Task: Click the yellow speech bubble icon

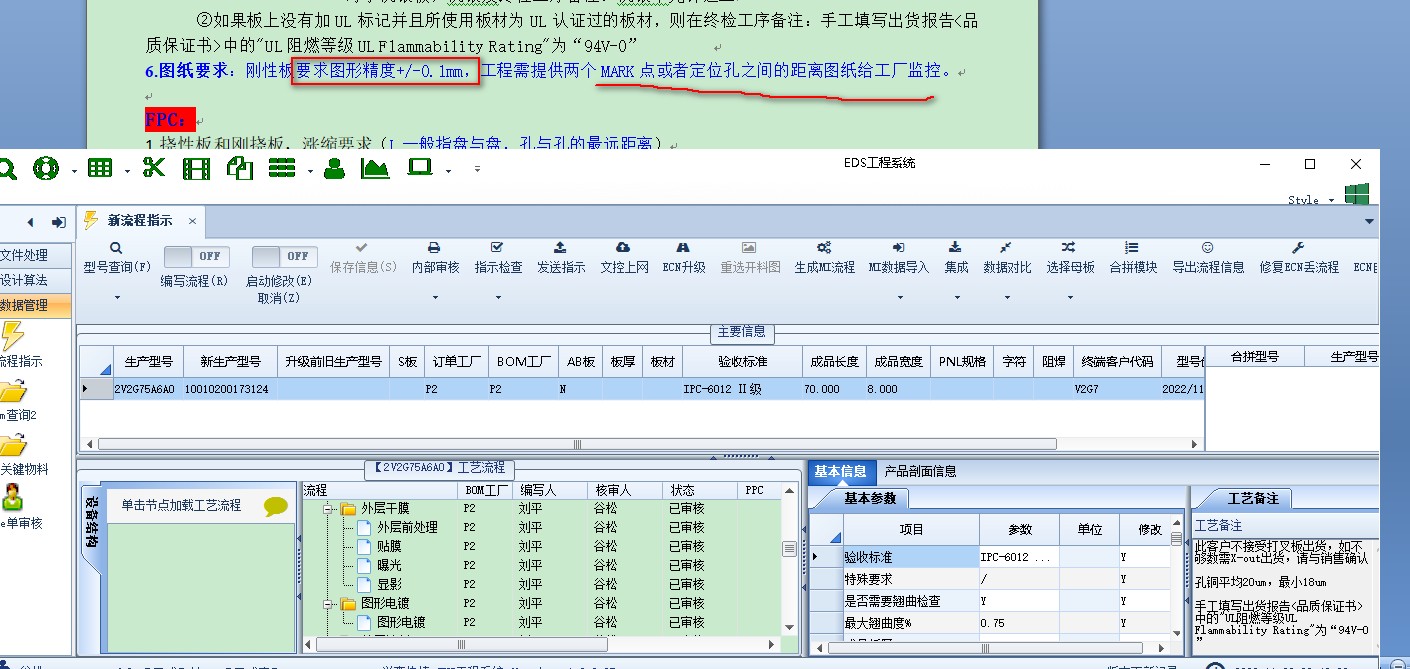Action: tap(276, 507)
